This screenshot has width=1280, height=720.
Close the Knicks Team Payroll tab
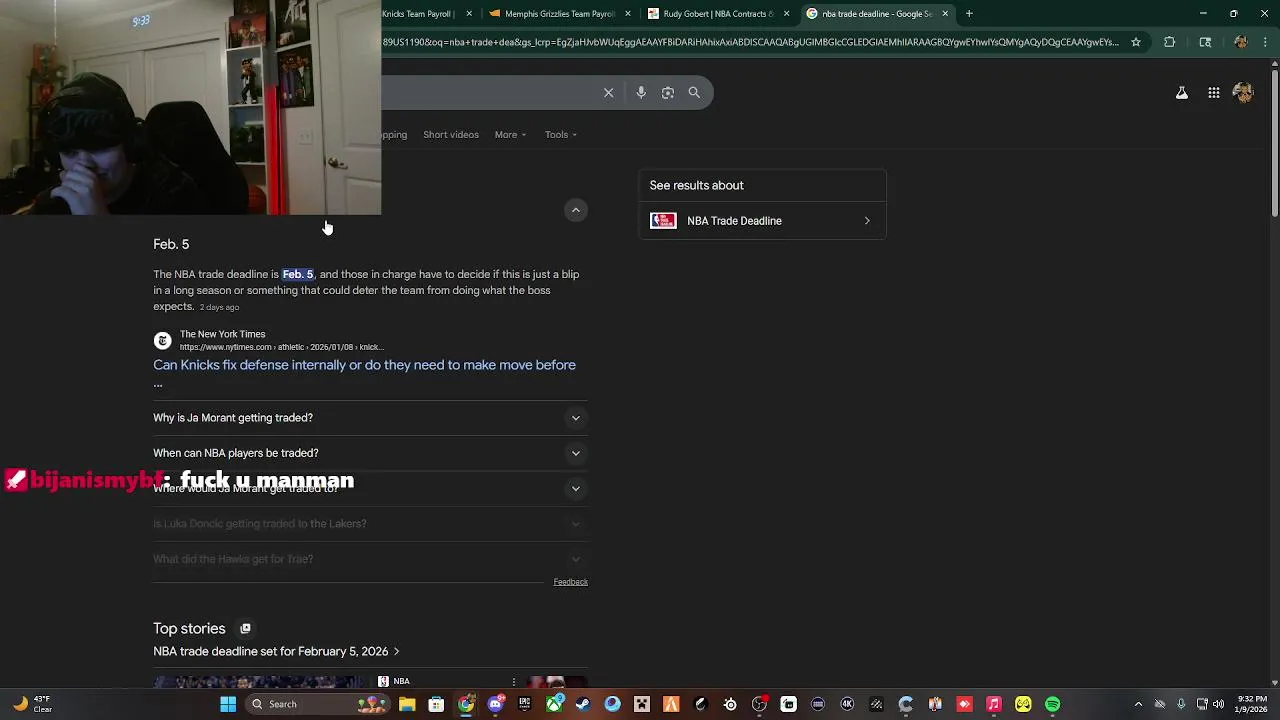(469, 14)
